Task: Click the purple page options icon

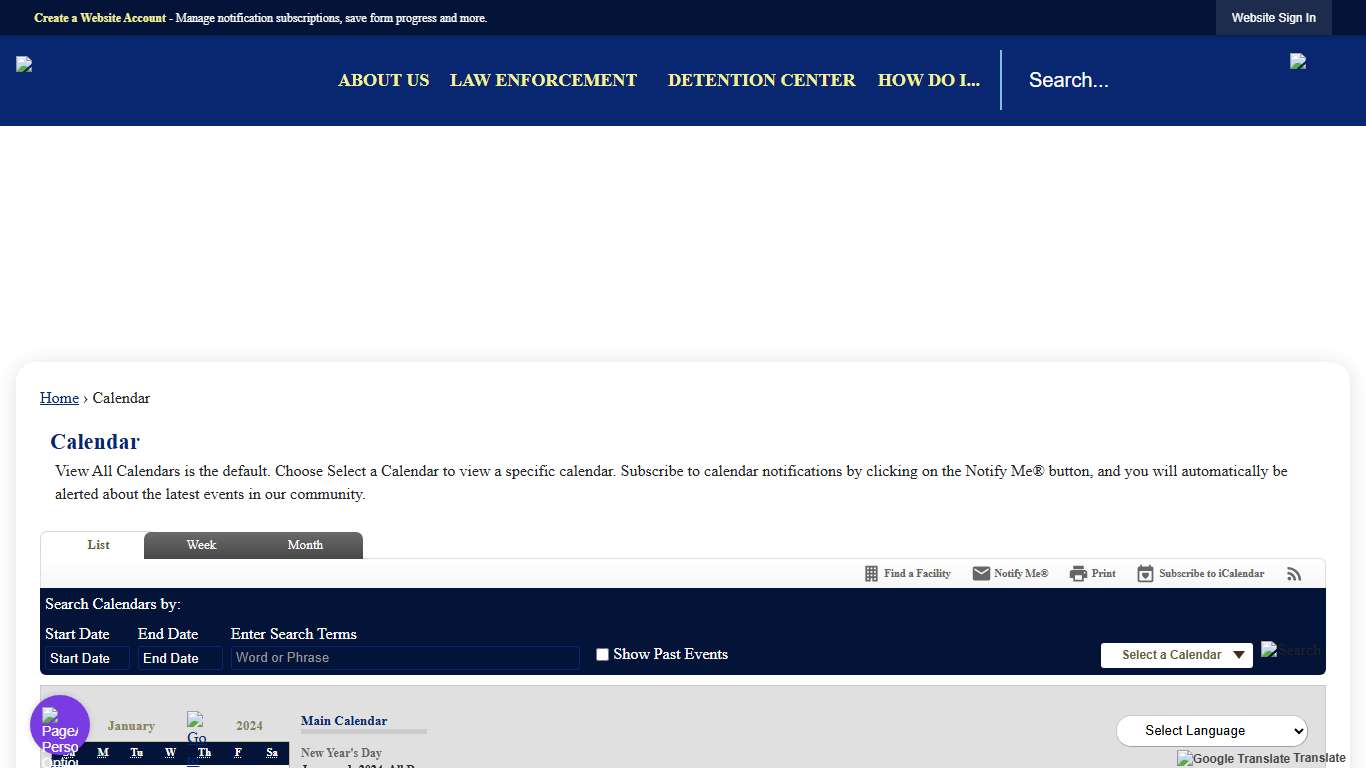Action: pyautogui.click(x=60, y=725)
